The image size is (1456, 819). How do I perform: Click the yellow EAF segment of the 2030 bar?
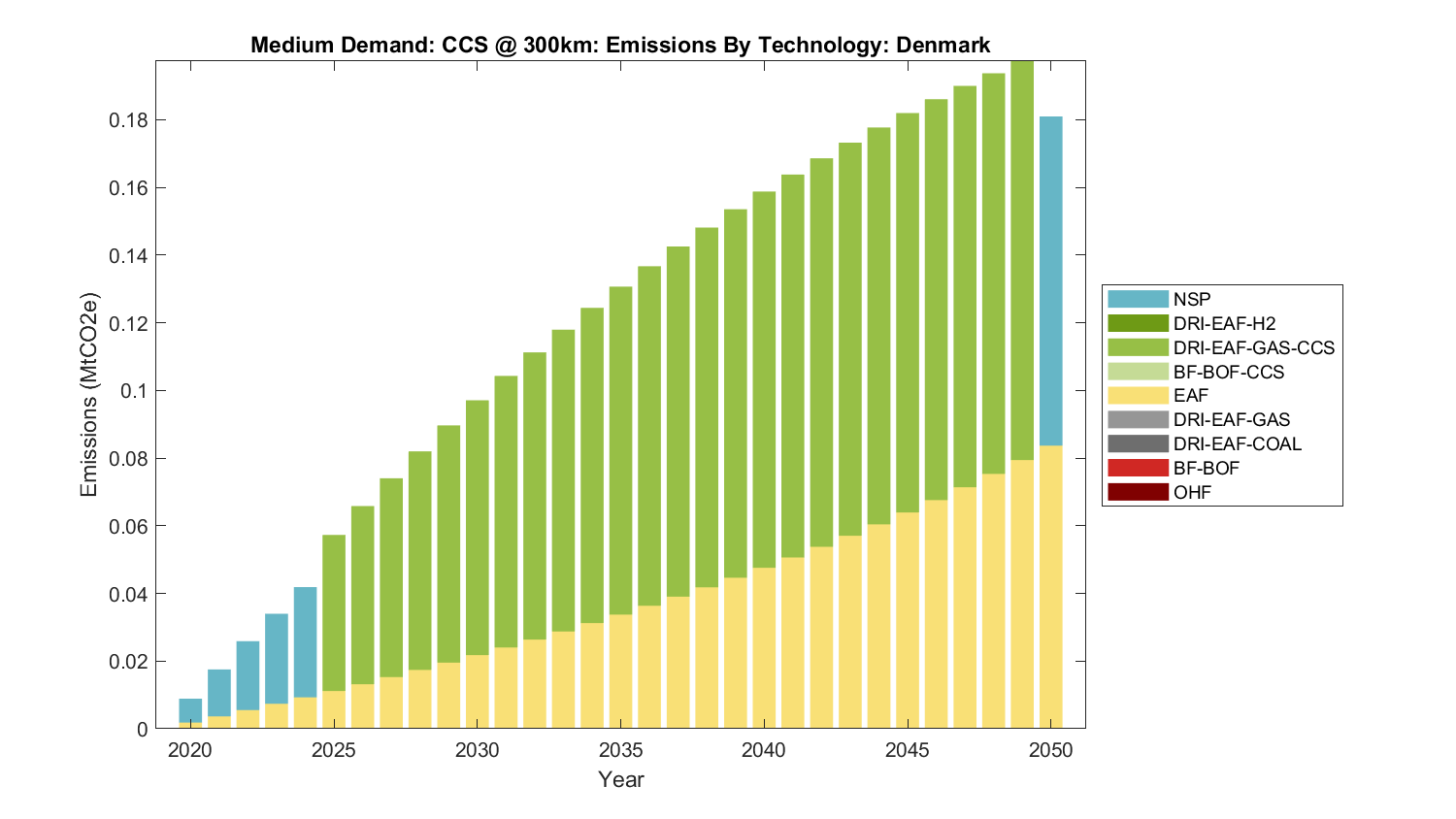[x=477, y=692]
